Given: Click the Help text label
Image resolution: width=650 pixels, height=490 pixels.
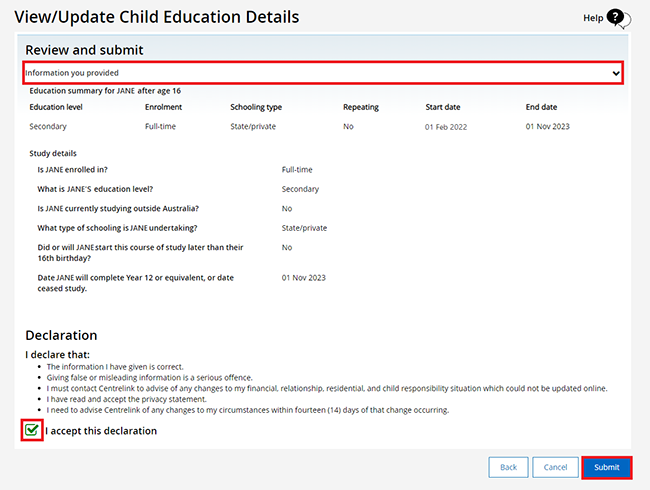Looking at the screenshot, I should (x=593, y=18).
